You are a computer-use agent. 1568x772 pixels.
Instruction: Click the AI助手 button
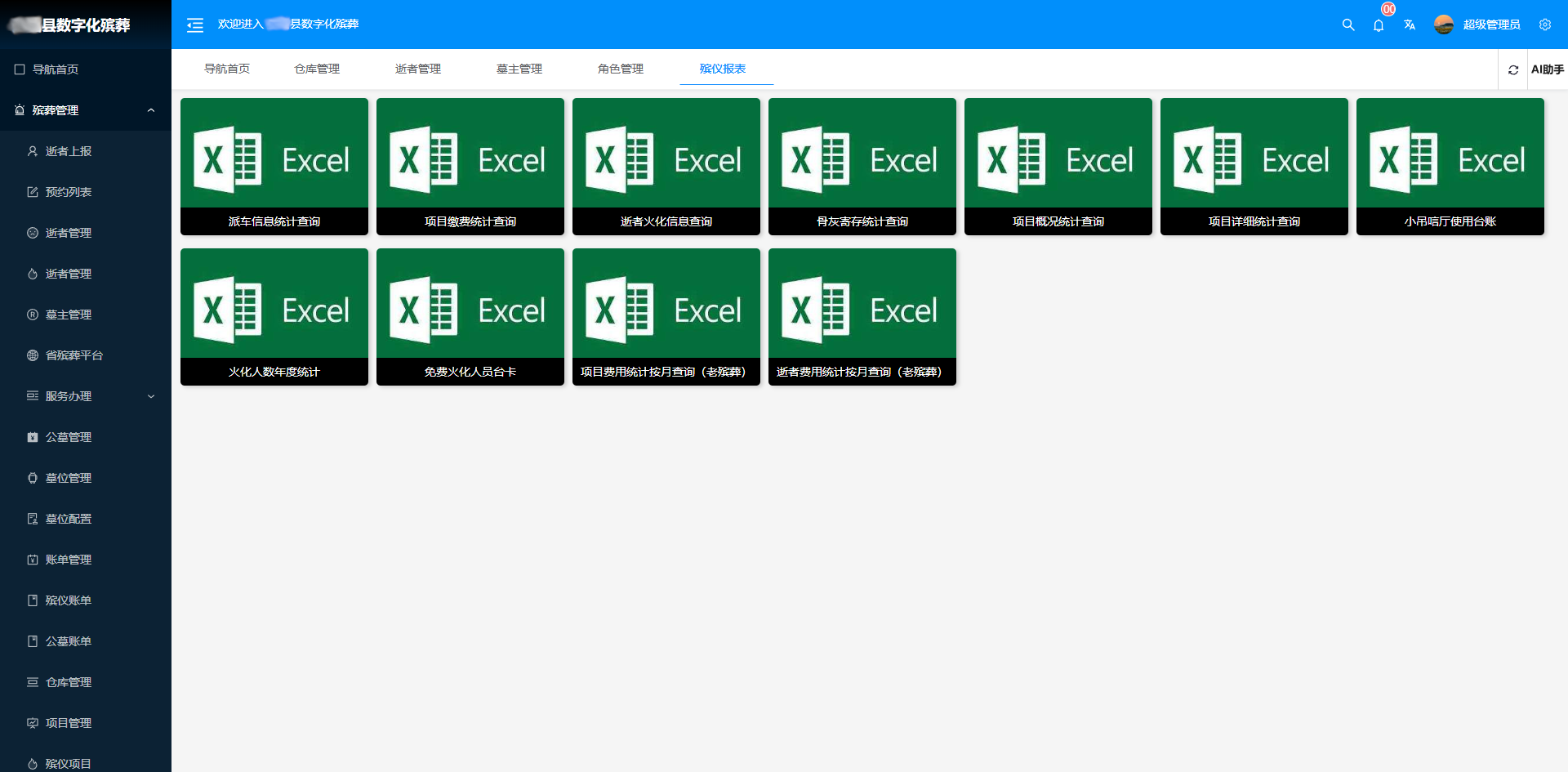click(x=1547, y=69)
